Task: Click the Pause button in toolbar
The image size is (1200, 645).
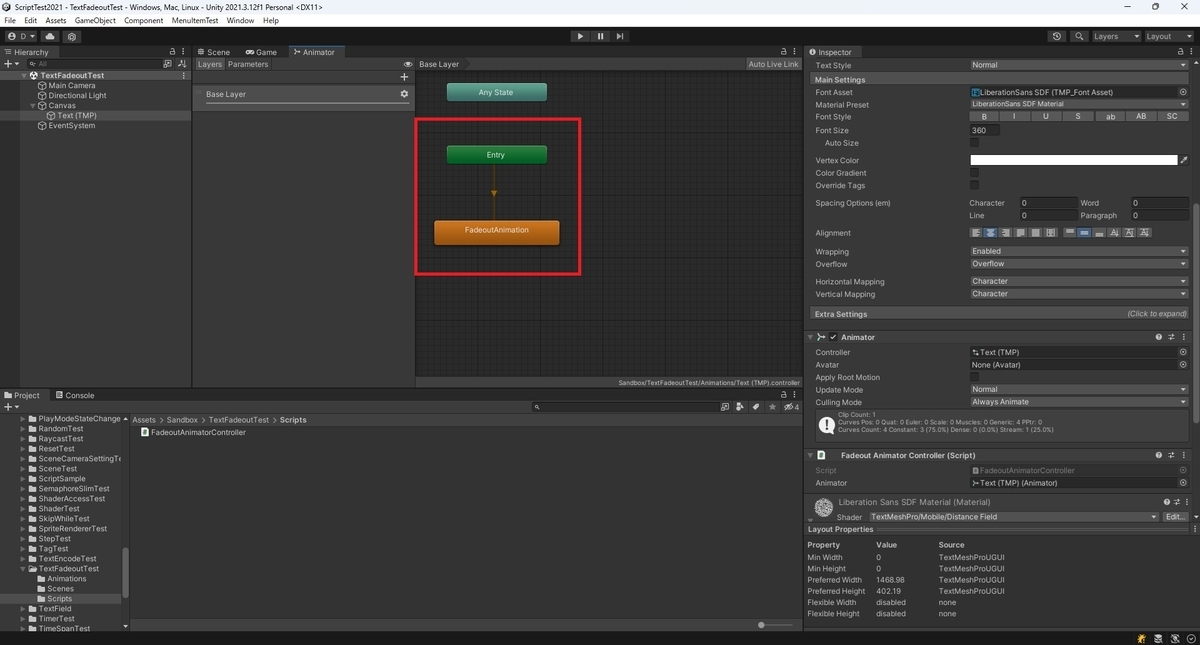Action: (600, 36)
